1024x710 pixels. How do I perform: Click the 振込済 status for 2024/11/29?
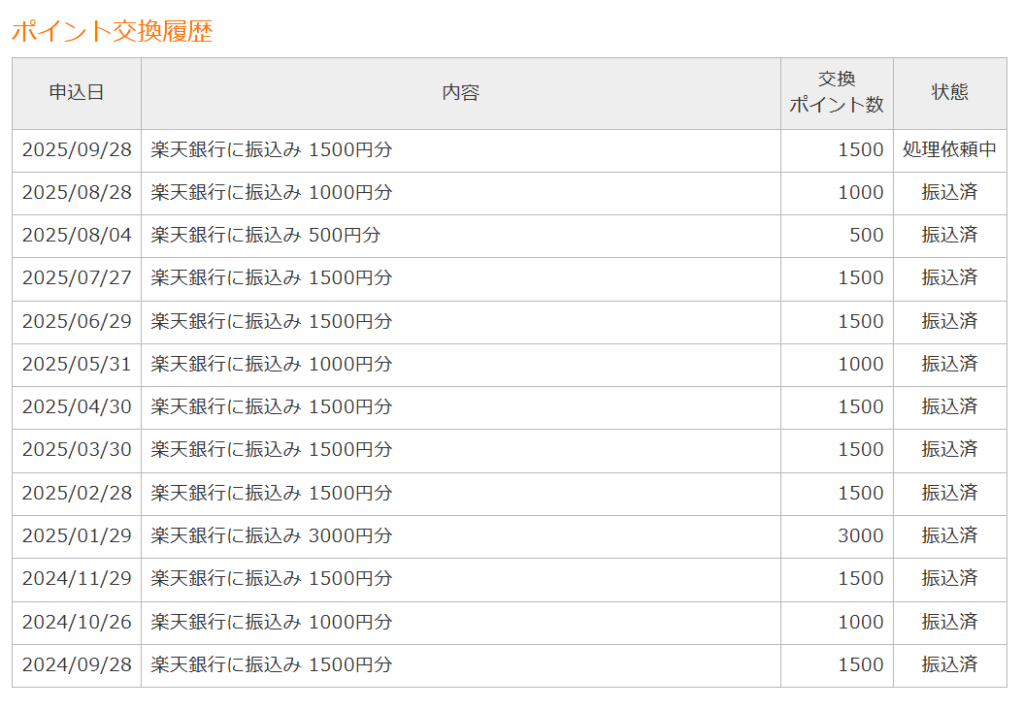coord(949,579)
